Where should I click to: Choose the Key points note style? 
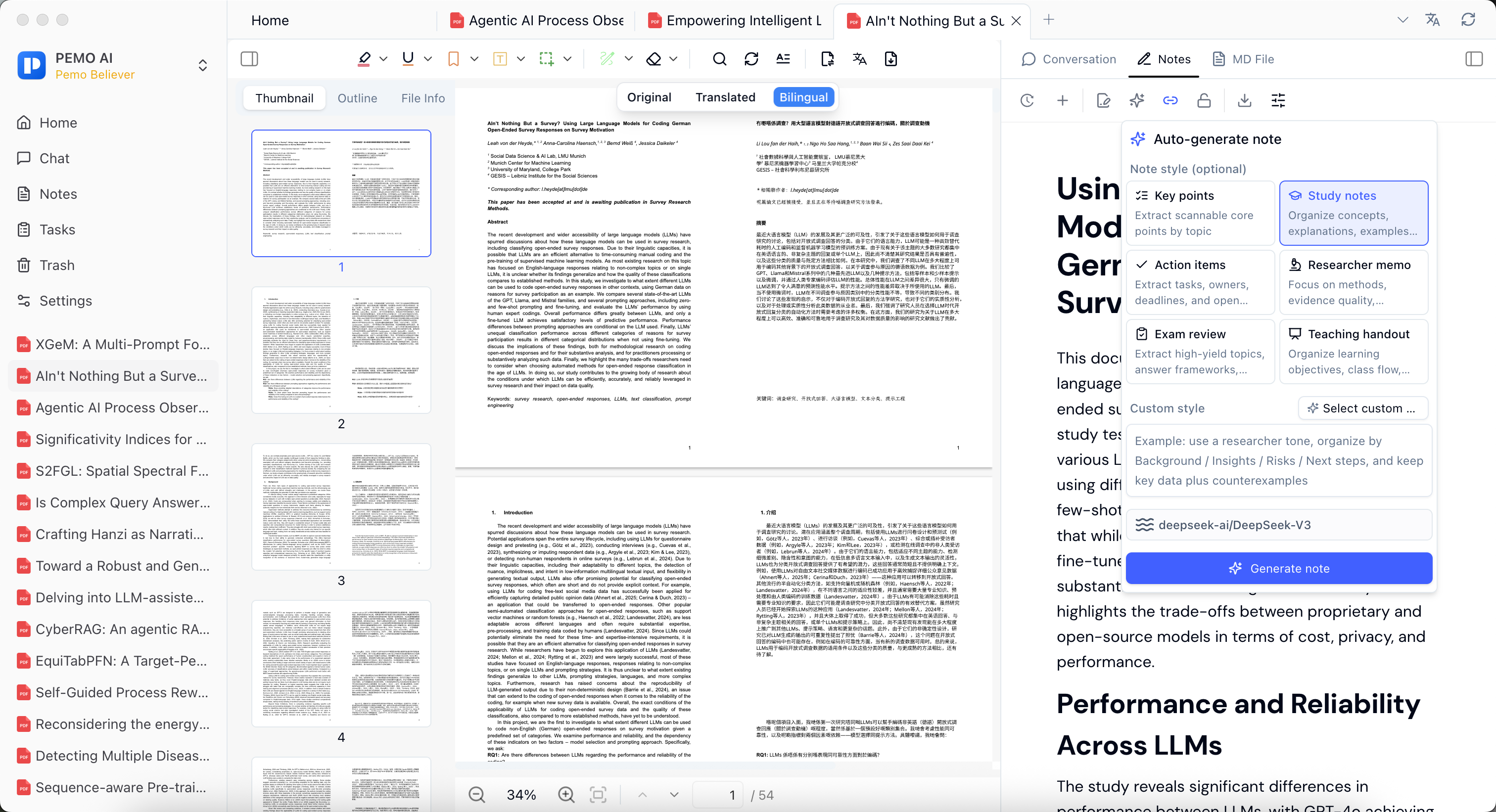[1200, 213]
